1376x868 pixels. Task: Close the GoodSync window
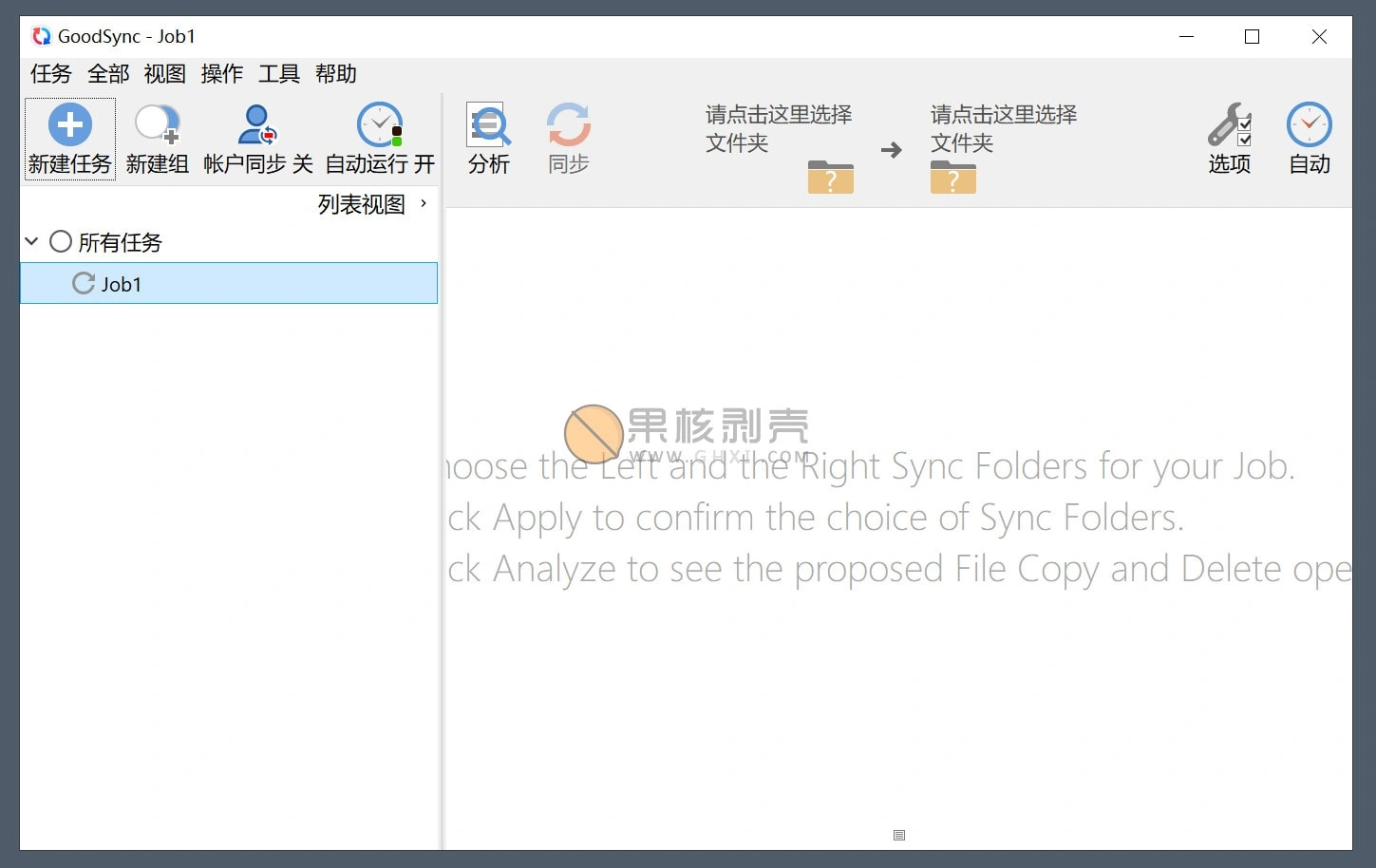pyautogui.click(x=1319, y=36)
